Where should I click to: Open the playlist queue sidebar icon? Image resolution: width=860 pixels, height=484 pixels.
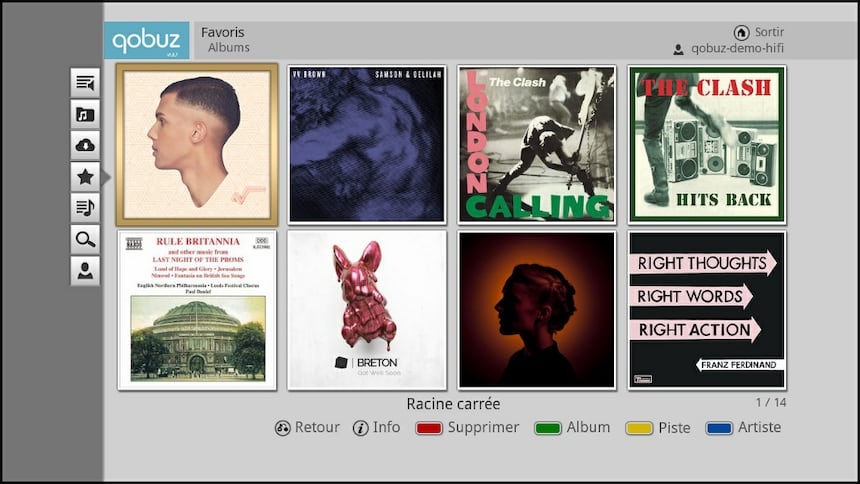pos(85,83)
